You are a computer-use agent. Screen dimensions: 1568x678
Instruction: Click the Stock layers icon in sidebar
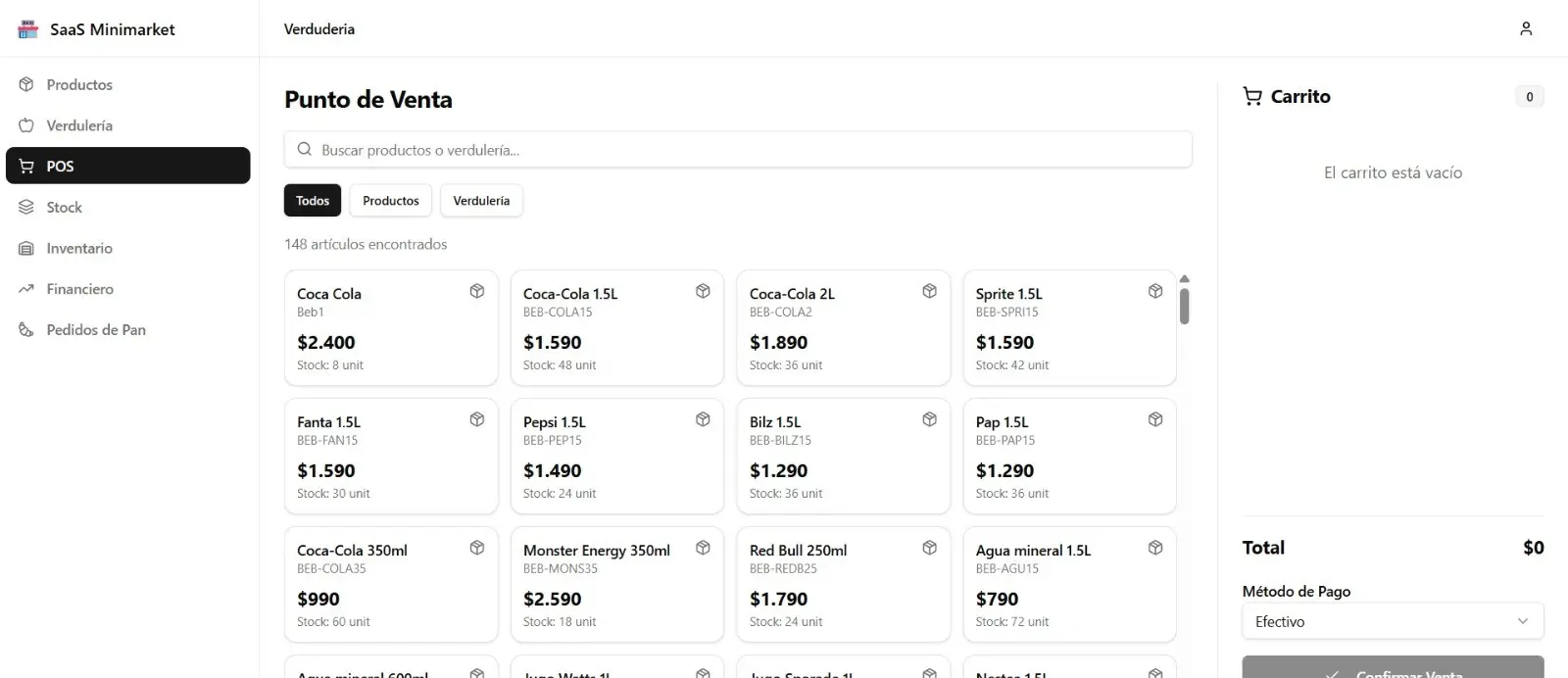click(26, 208)
